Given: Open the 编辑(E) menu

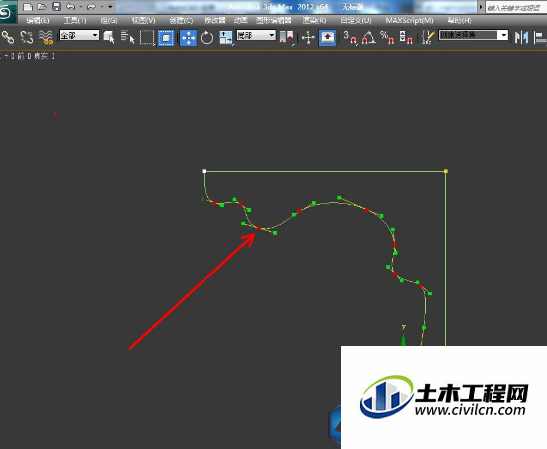Looking at the screenshot, I should click(x=38, y=21).
